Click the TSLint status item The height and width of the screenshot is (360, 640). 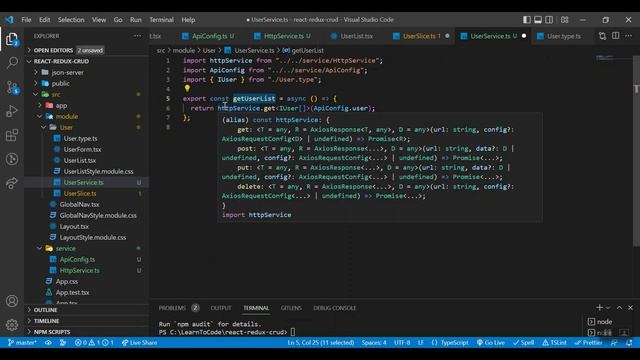(554, 342)
